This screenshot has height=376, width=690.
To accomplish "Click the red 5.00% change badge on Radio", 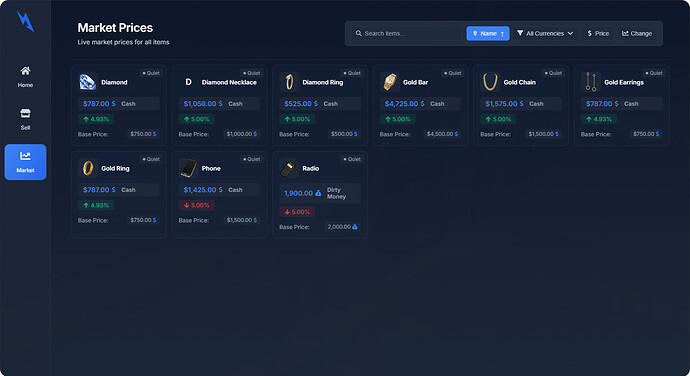I will tap(297, 212).
